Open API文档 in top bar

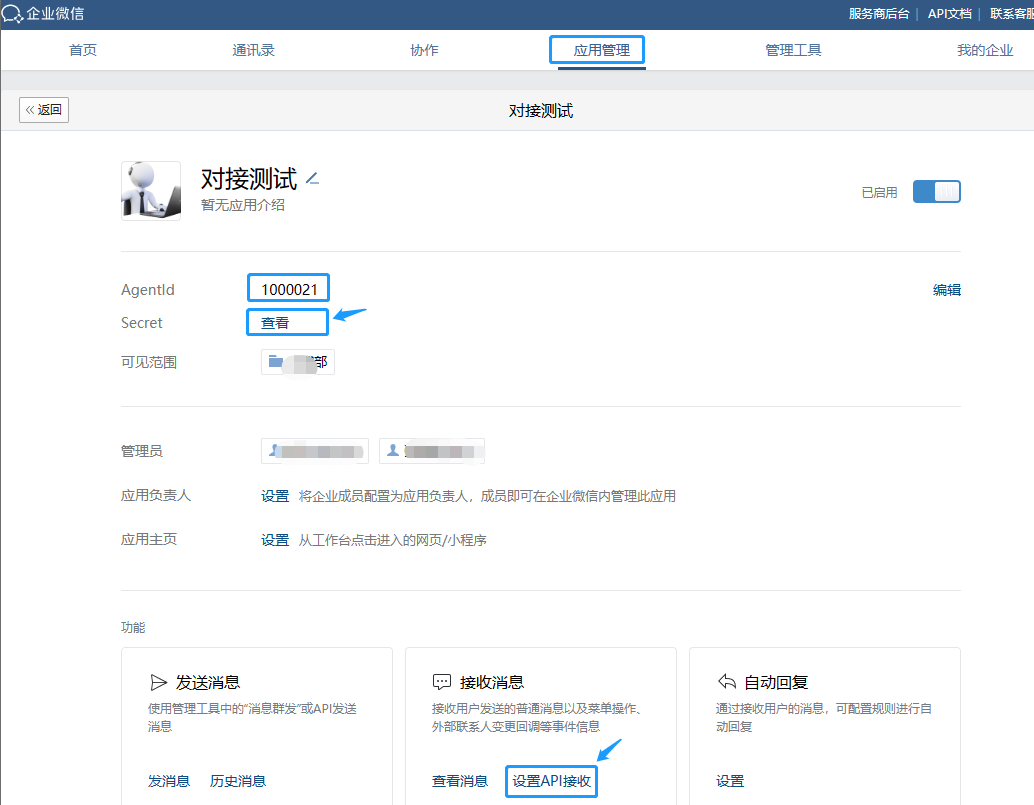coord(949,13)
